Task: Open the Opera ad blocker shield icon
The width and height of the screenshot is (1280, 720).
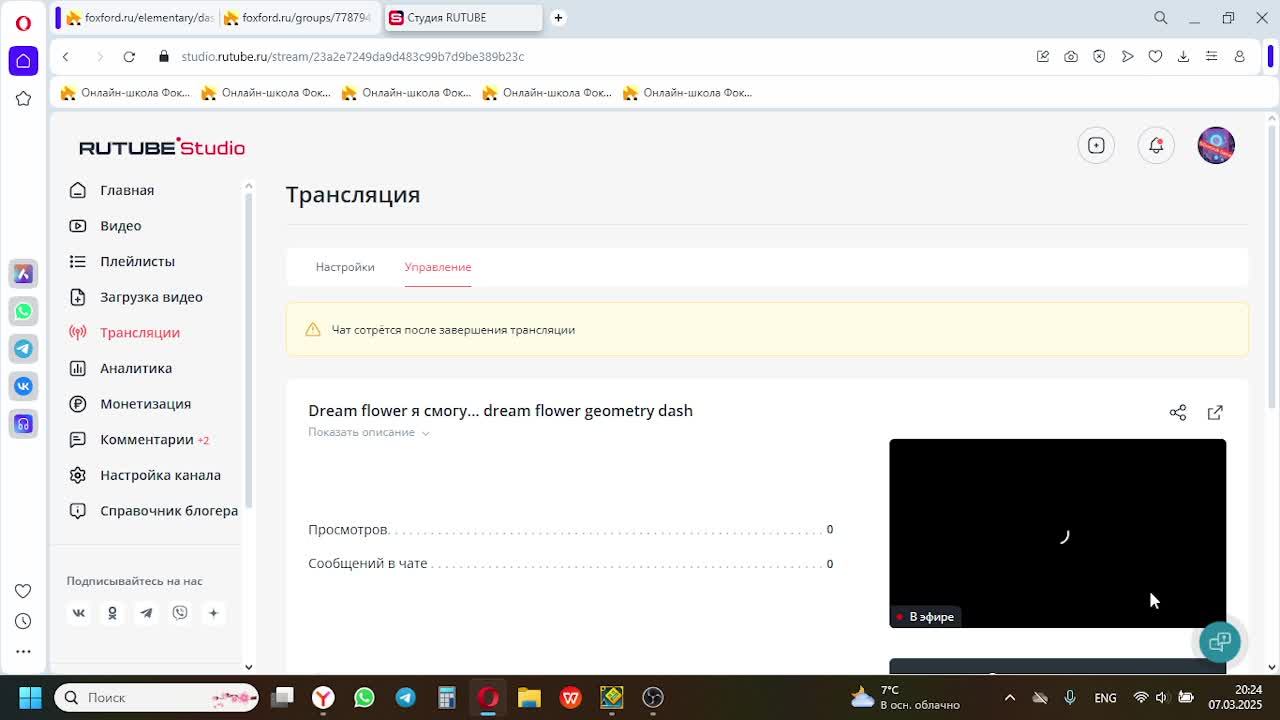Action: pyautogui.click(x=1099, y=57)
